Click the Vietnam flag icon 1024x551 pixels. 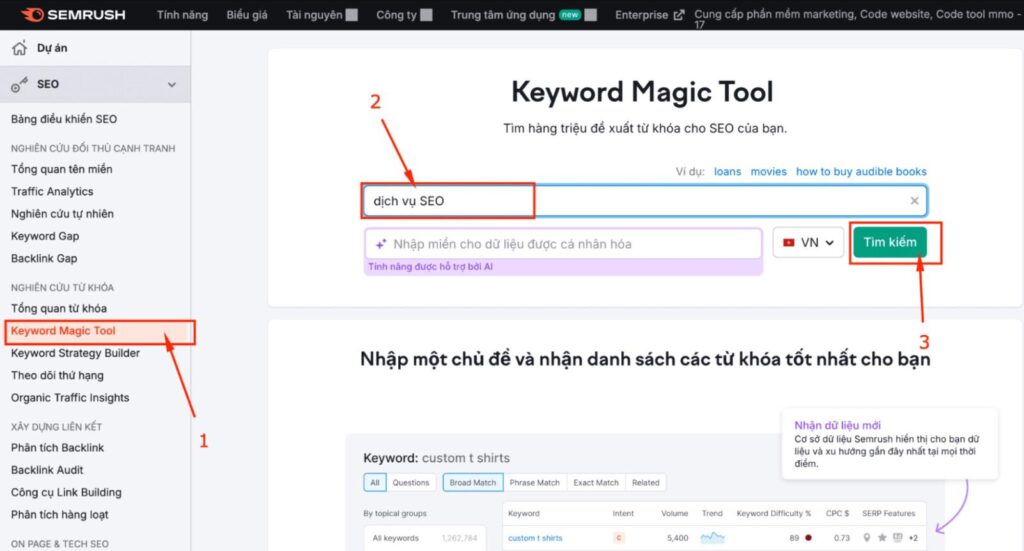point(789,243)
